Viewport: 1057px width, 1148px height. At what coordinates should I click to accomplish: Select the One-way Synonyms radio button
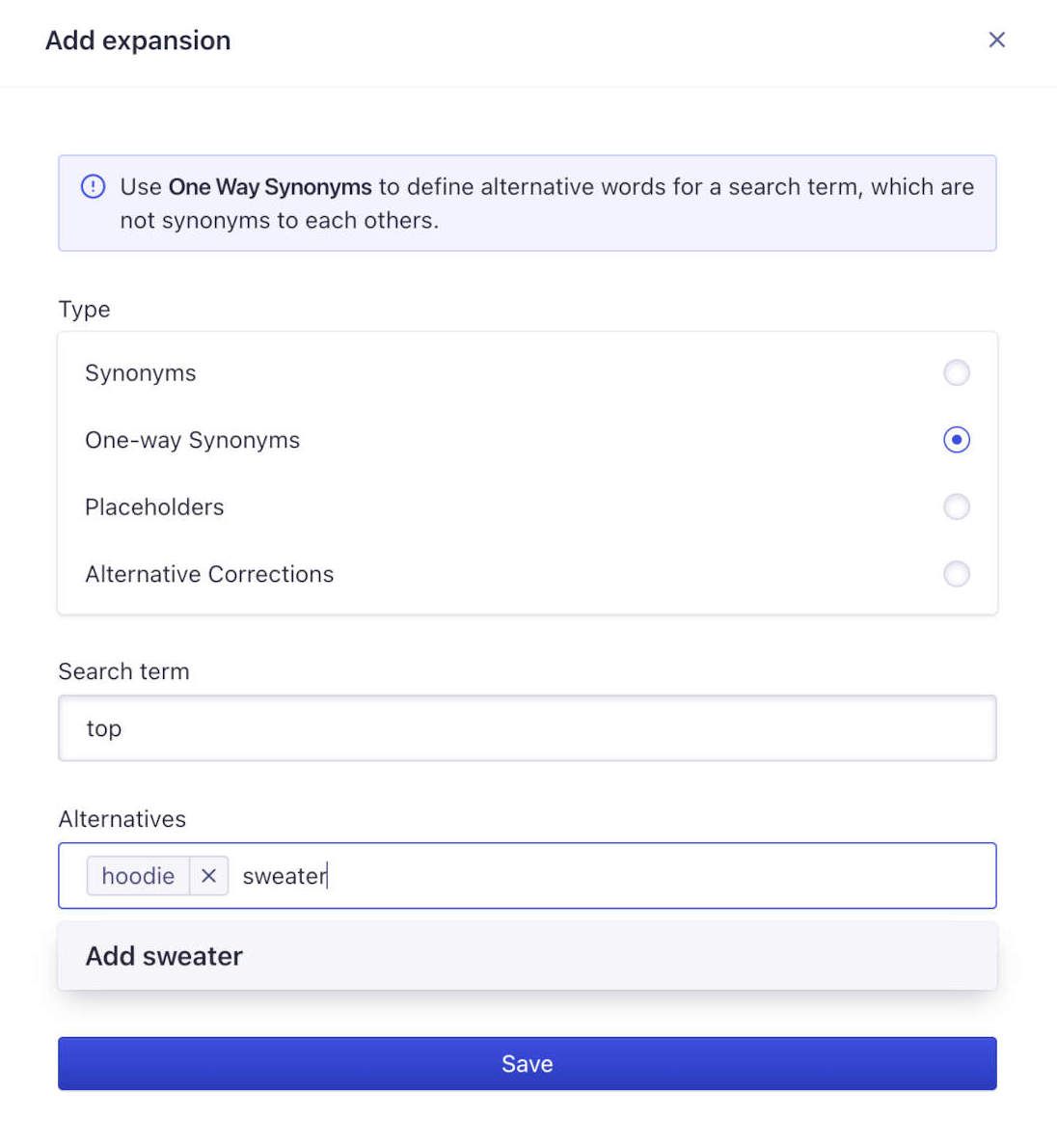956,440
